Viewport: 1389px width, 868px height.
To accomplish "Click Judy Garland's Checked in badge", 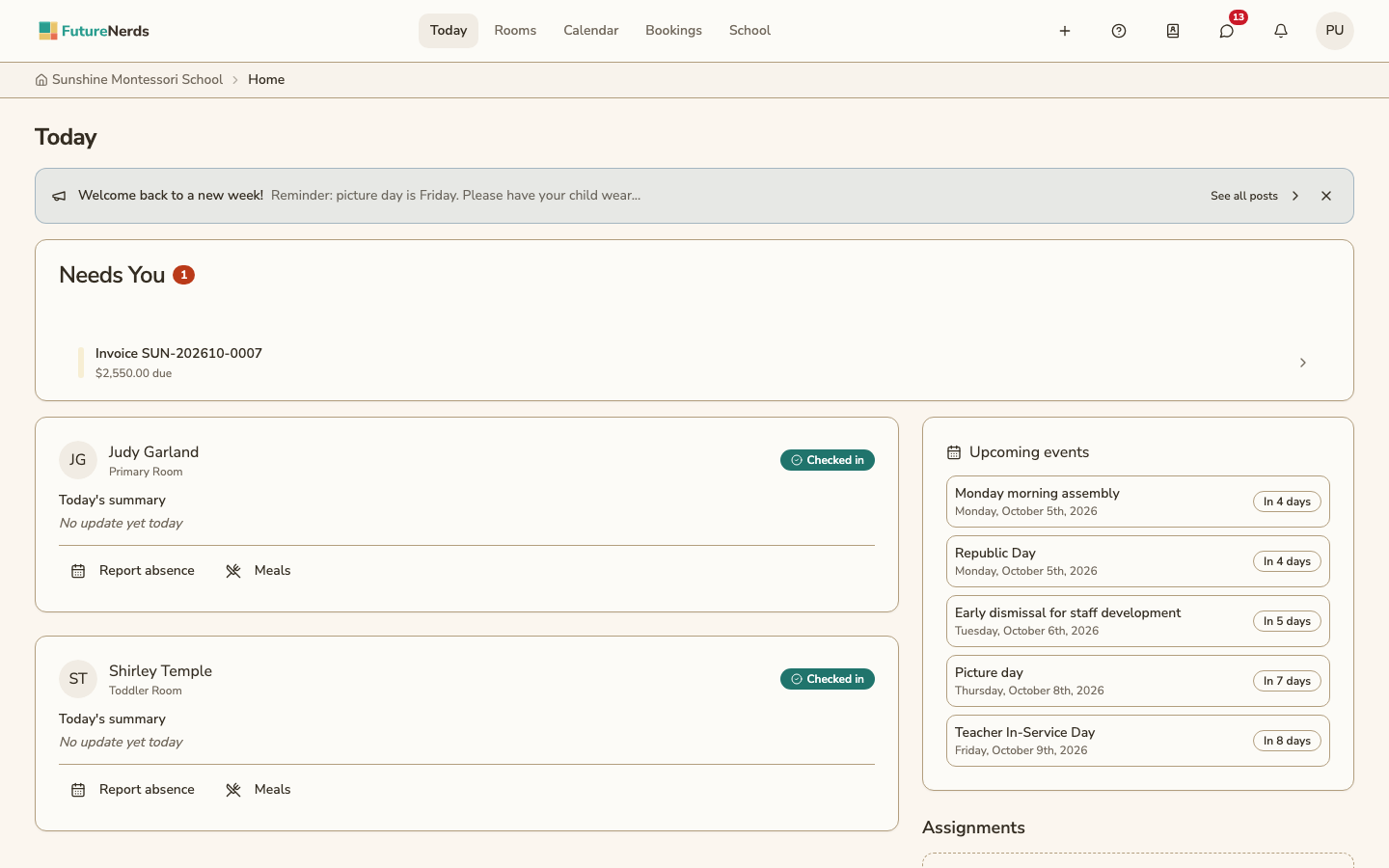I will (828, 460).
